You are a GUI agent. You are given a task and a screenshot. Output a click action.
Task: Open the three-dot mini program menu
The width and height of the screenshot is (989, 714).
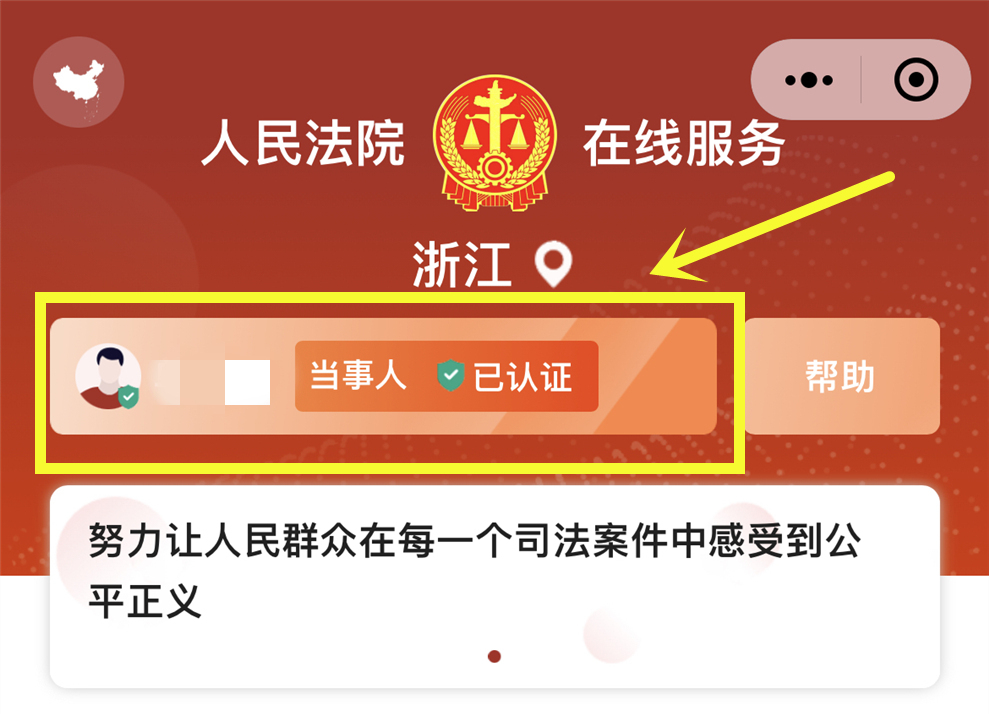tap(809, 80)
